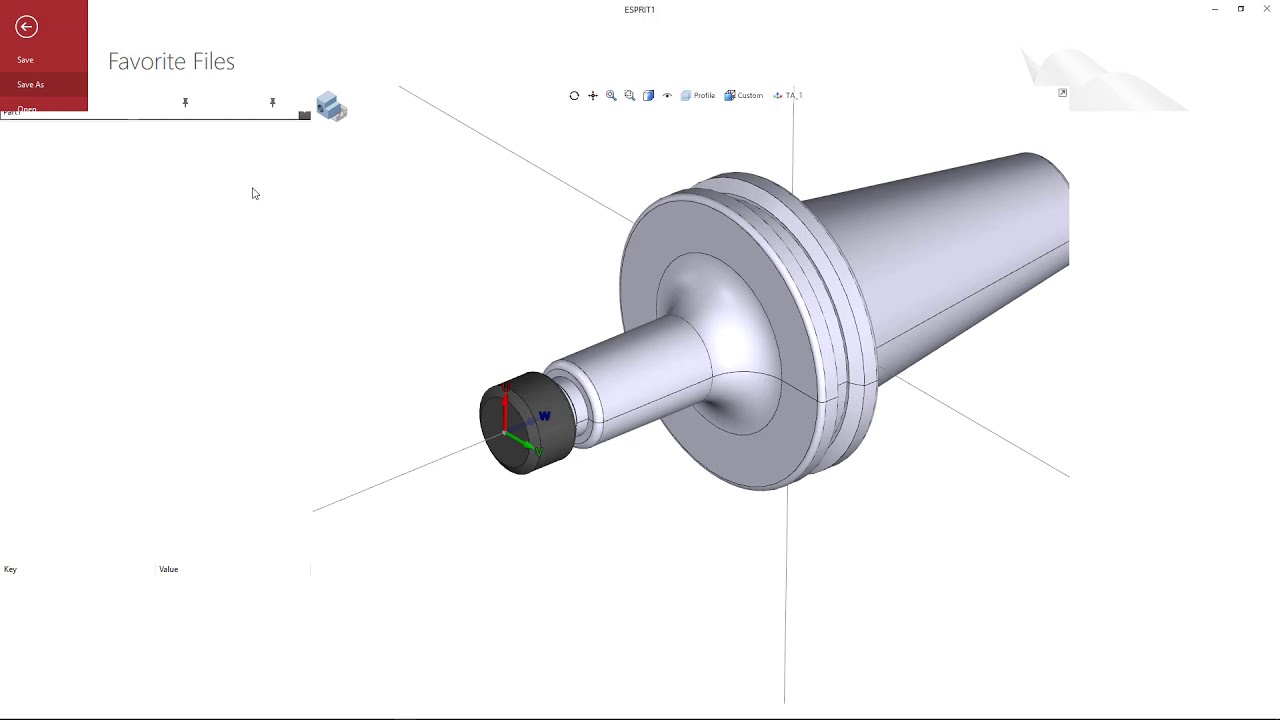Open the view orientation cube icon
The width and height of the screenshot is (1280, 720).
tap(648, 96)
